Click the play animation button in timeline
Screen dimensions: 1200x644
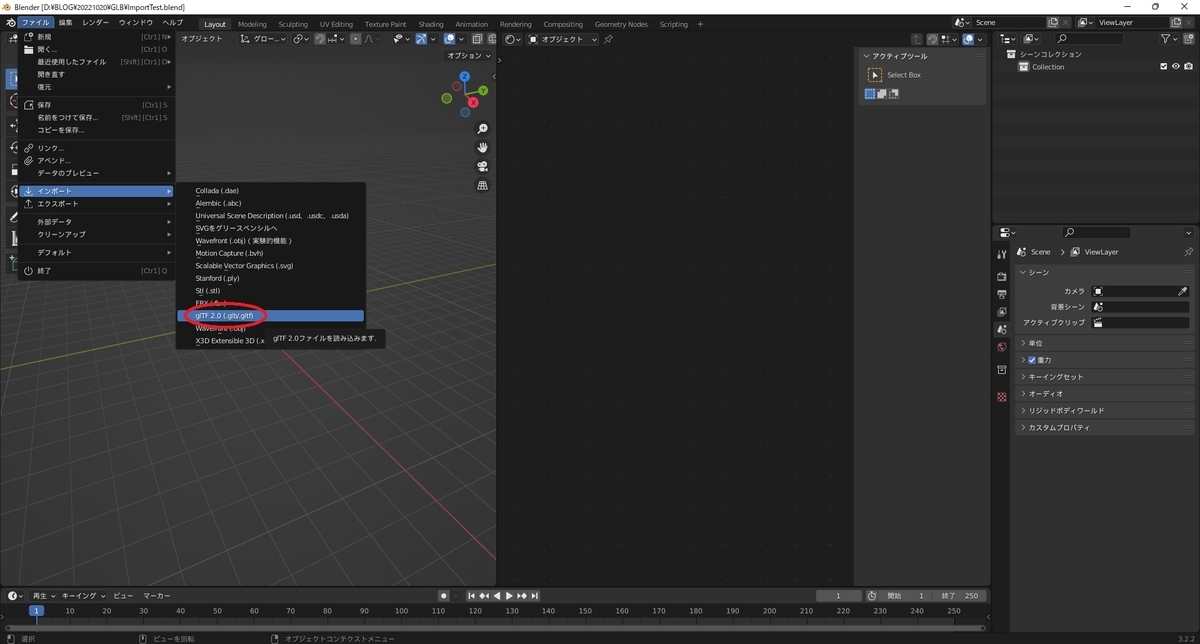[x=508, y=596]
